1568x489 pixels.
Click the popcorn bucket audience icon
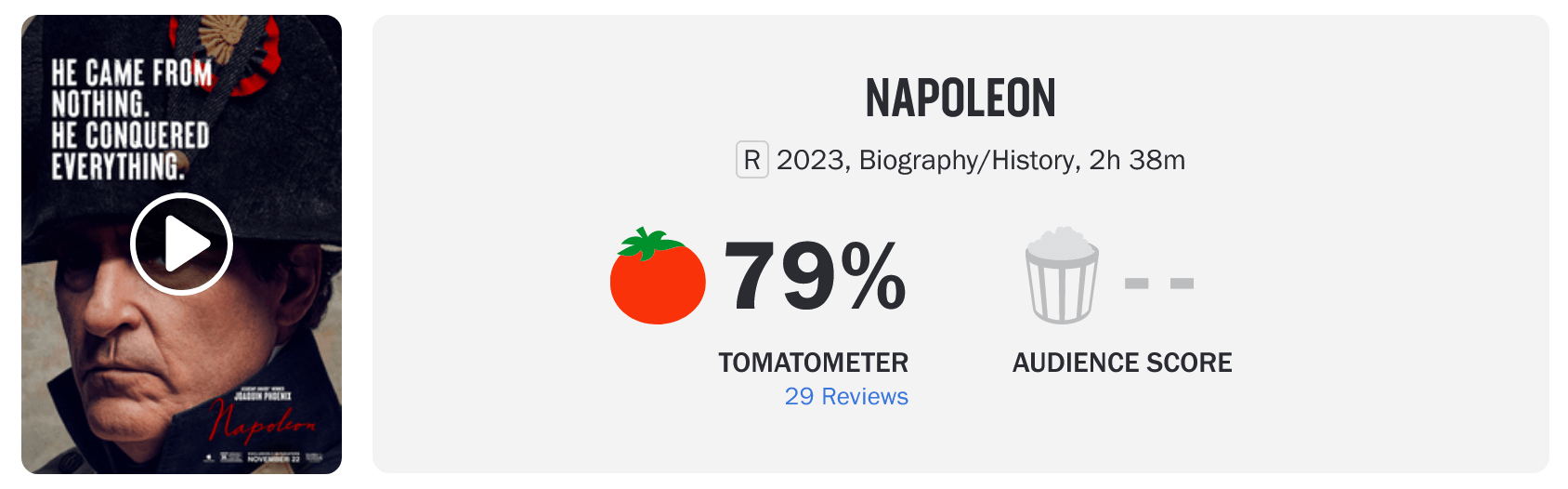[x=1062, y=274]
